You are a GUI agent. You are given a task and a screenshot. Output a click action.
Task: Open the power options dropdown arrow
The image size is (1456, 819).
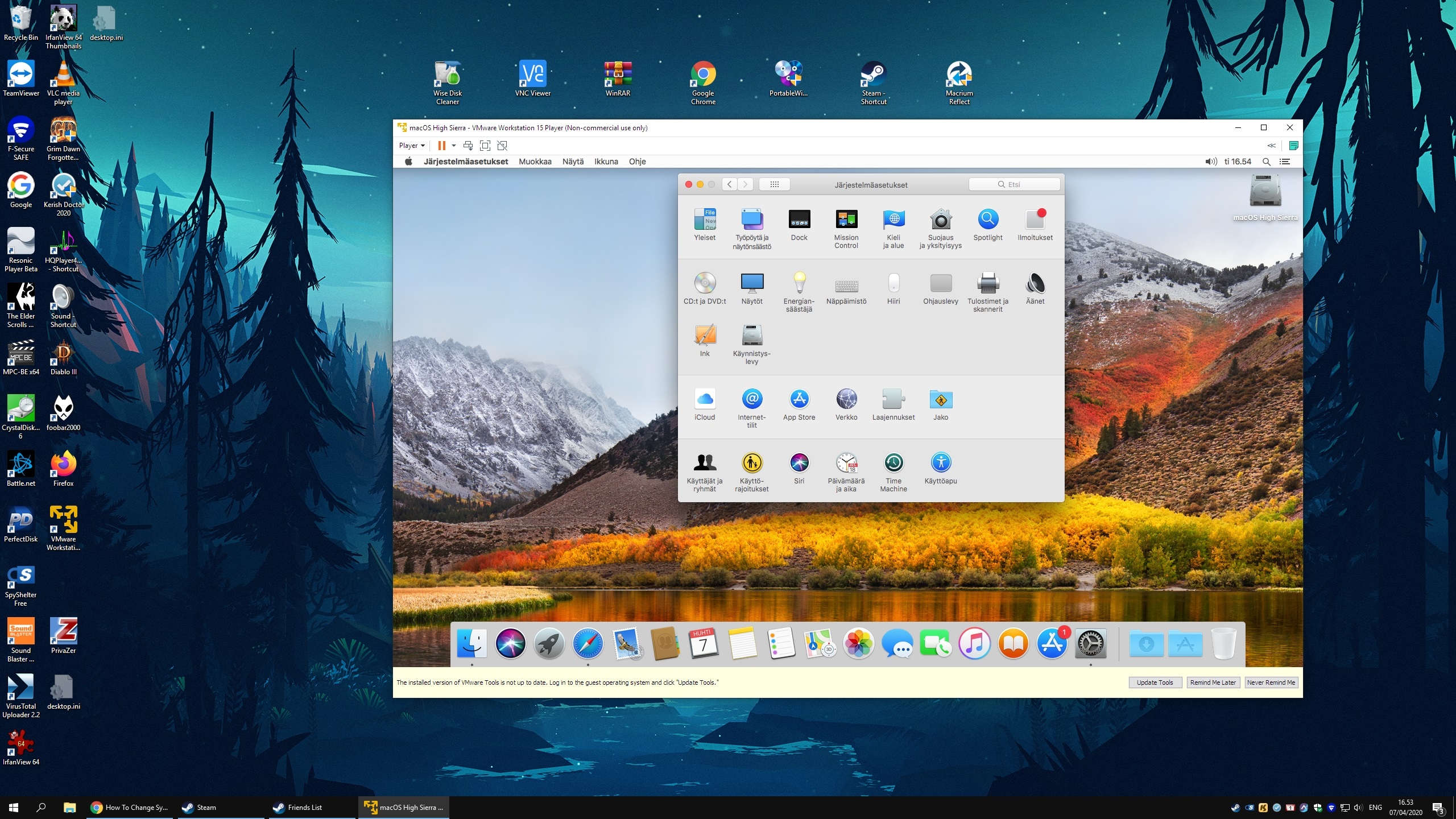click(x=454, y=146)
